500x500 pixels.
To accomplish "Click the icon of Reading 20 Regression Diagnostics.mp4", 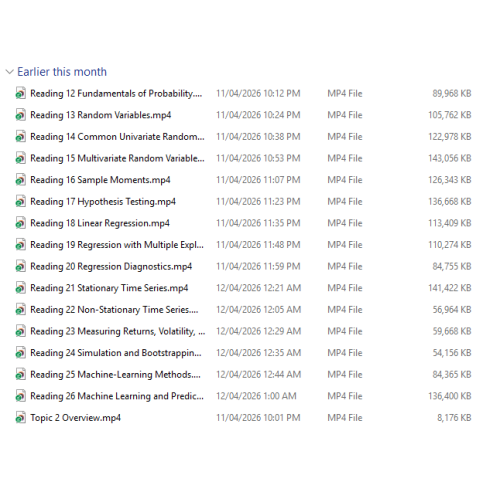I will [x=20, y=266].
